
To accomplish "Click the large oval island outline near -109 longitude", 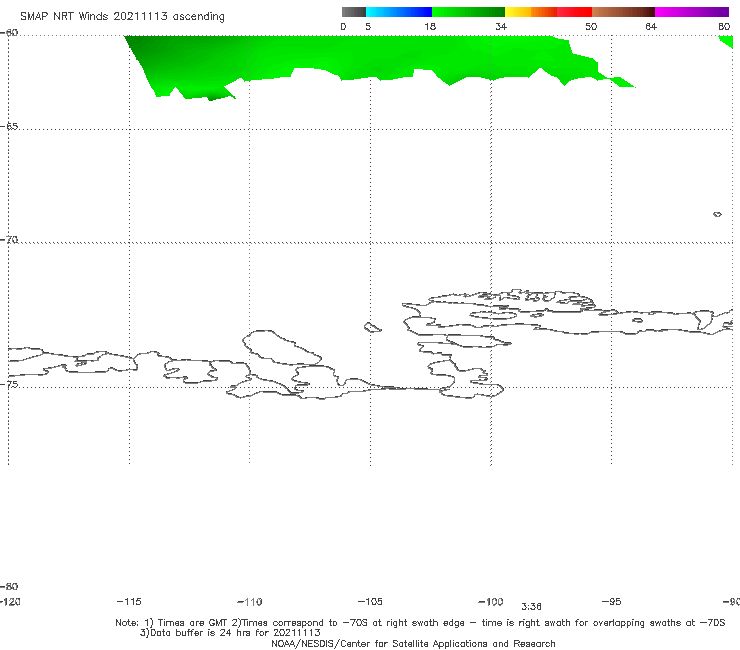I will coord(282,347).
